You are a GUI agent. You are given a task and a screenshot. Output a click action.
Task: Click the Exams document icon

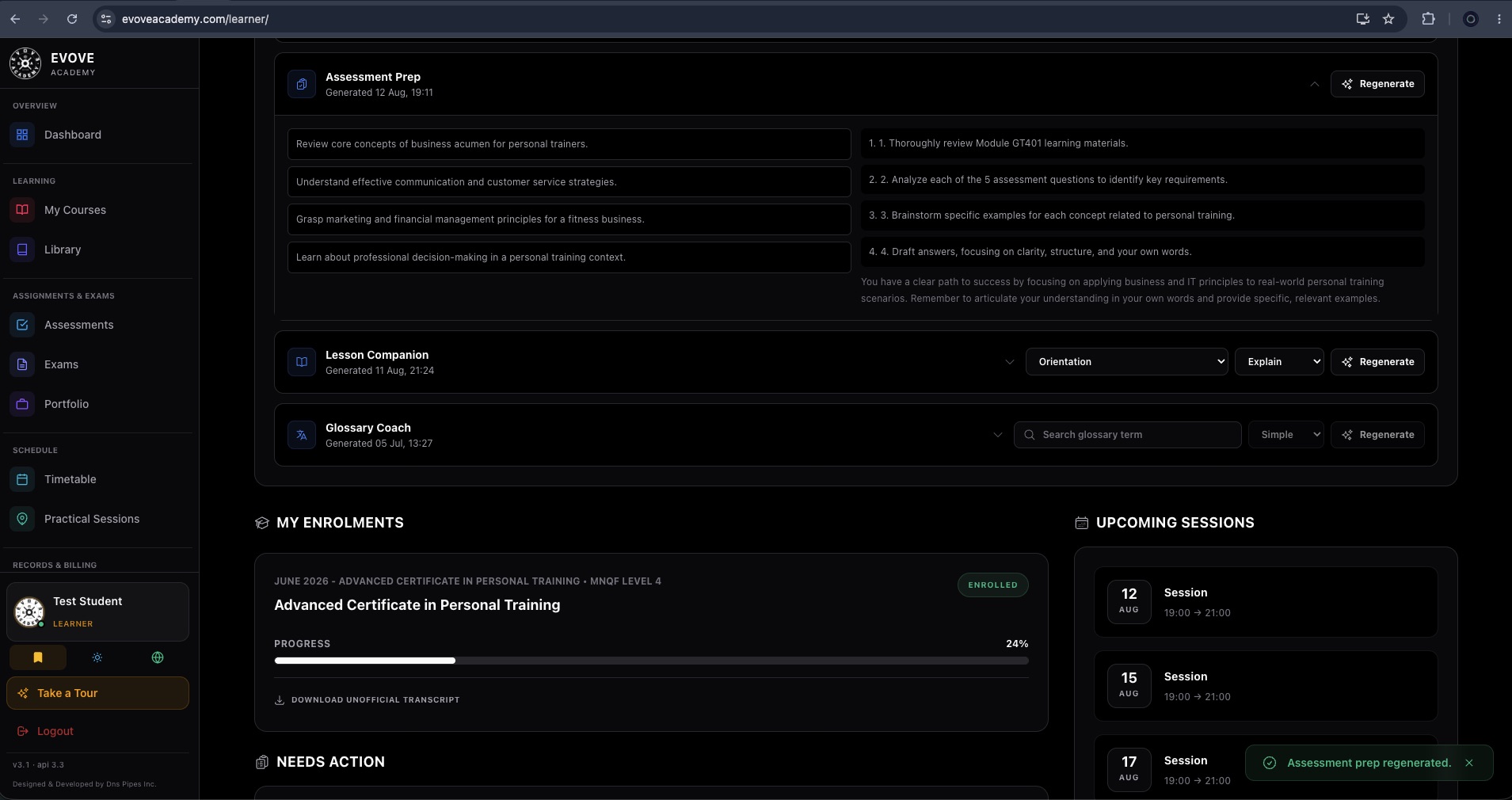point(22,364)
